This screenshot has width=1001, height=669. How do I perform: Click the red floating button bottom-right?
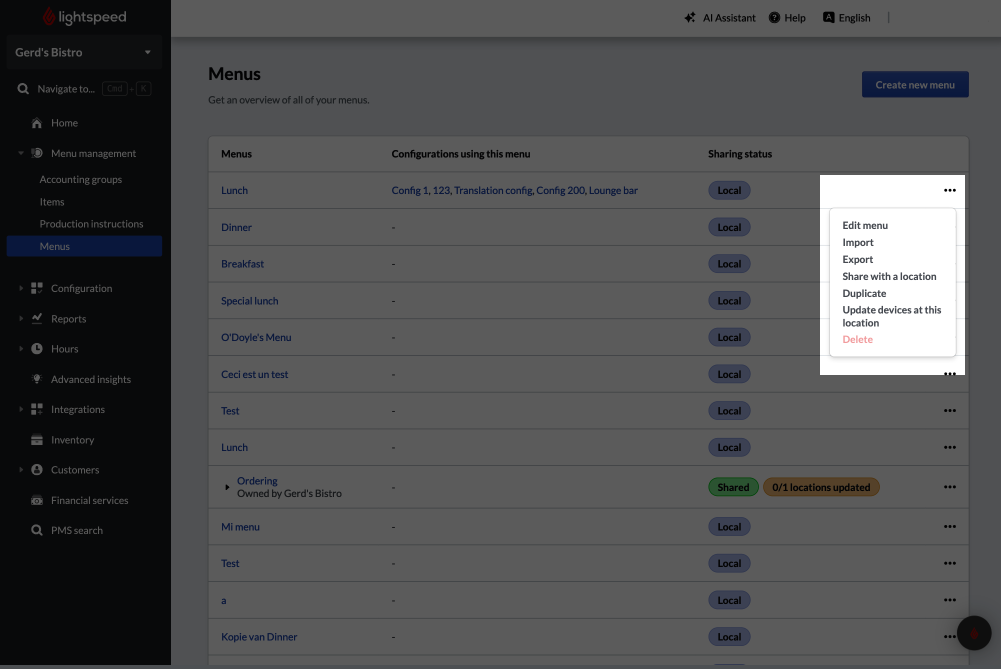click(973, 633)
